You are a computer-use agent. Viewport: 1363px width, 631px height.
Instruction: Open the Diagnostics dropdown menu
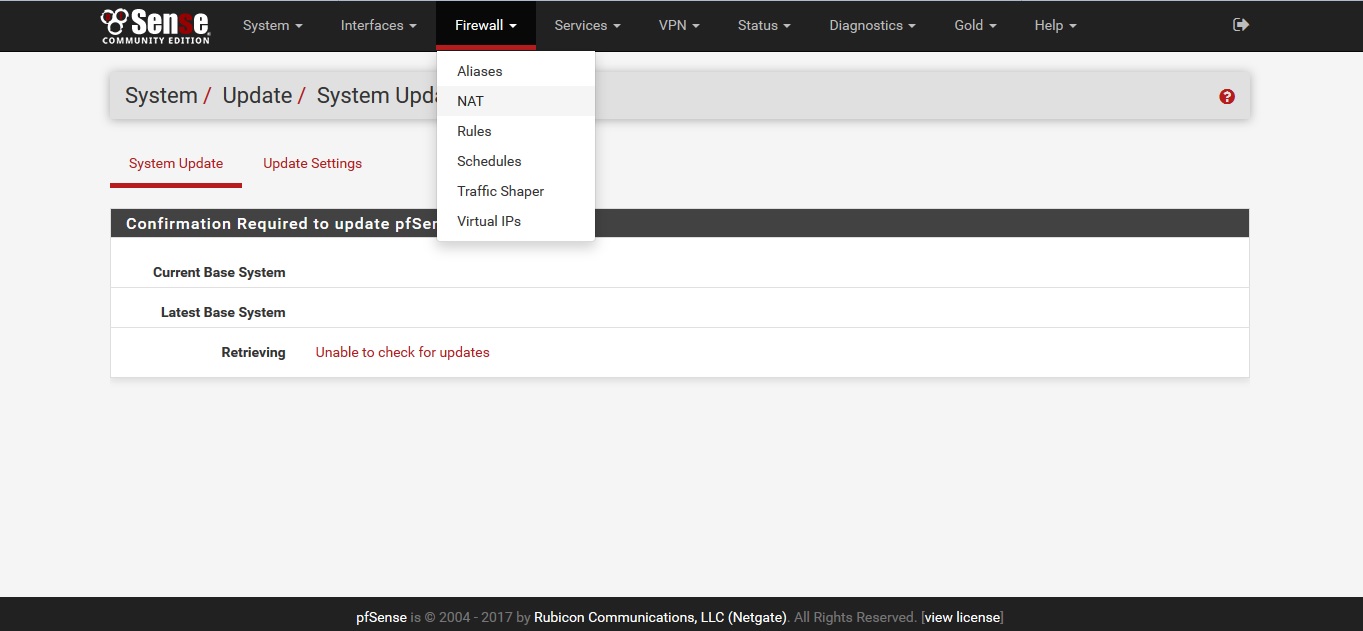tap(872, 26)
